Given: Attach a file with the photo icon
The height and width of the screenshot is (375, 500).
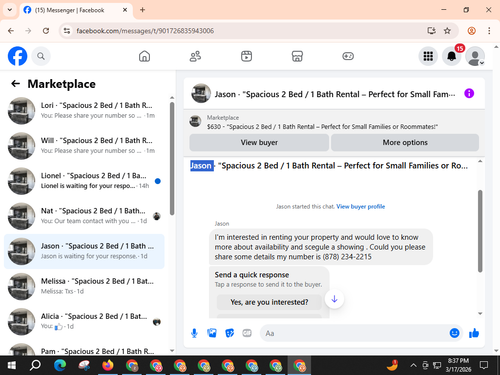Looking at the screenshot, I should [212, 333].
